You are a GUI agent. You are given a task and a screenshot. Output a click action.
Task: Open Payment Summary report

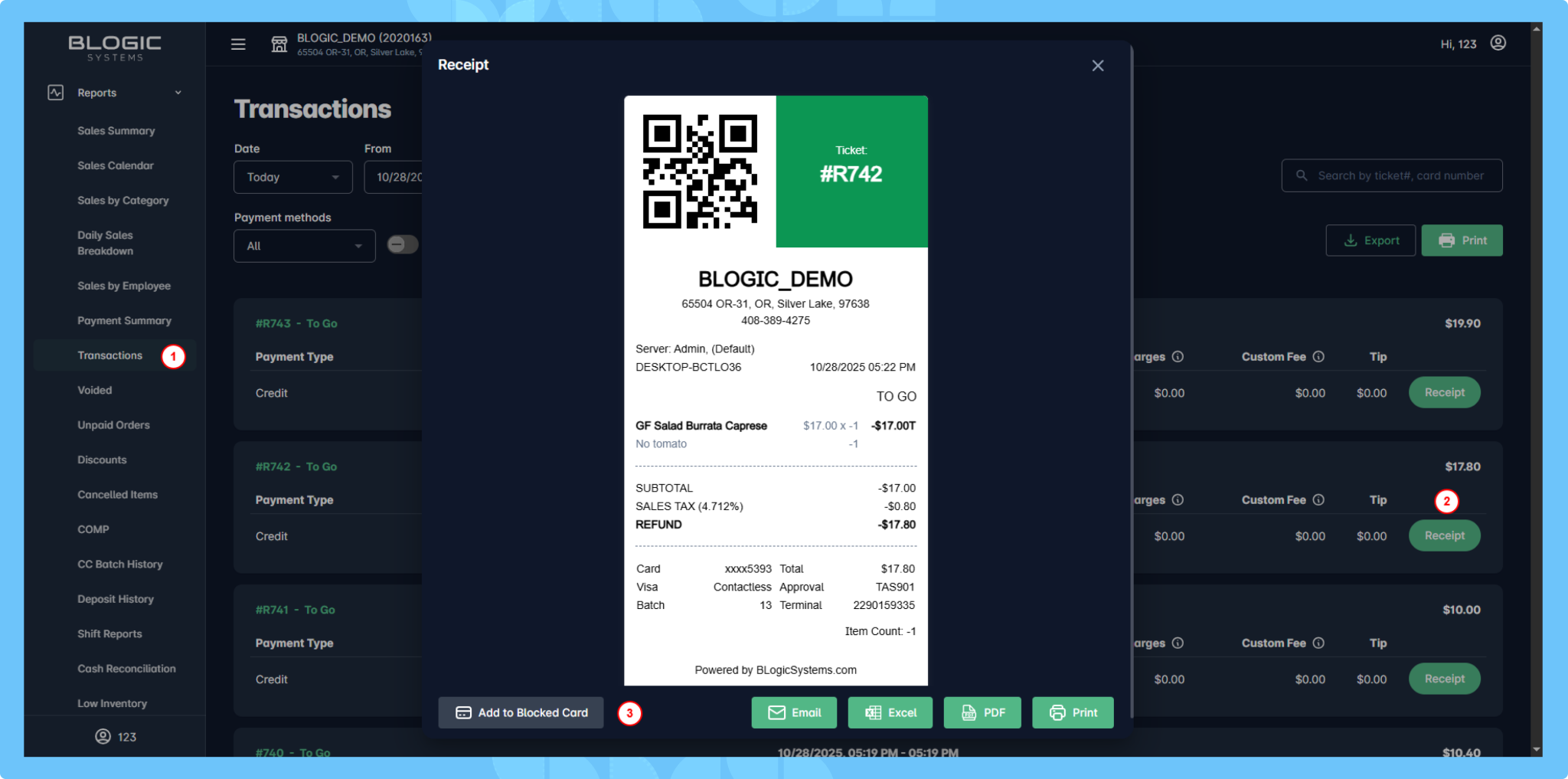tap(125, 321)
